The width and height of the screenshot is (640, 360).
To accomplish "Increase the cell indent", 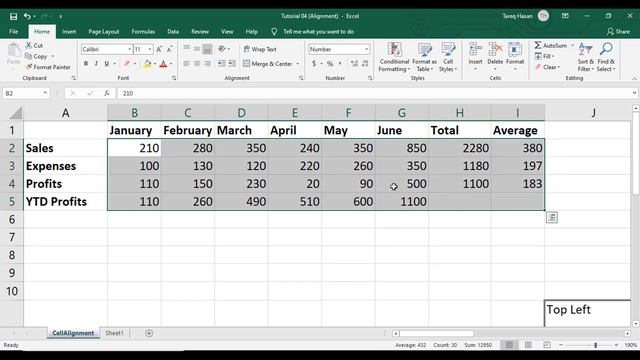I will [x=232, y=64].
